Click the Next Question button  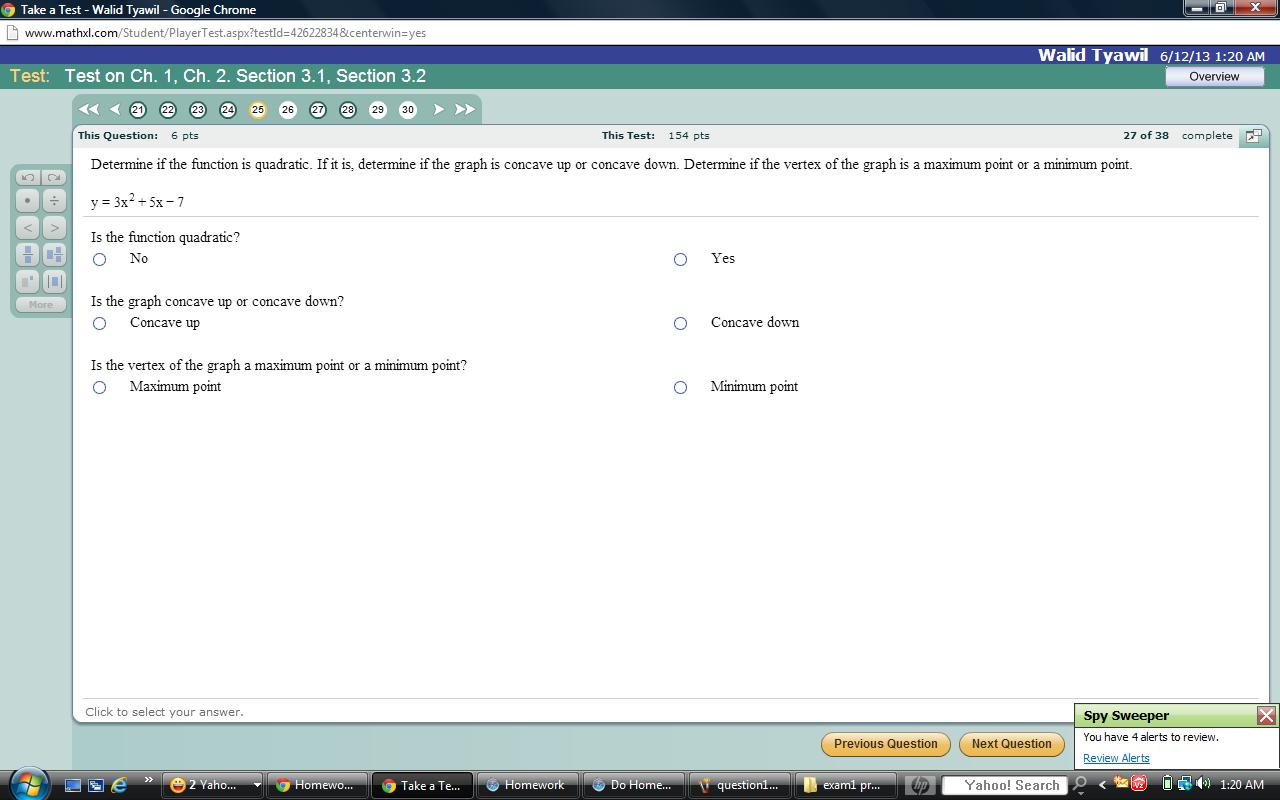pos(1011,744)
